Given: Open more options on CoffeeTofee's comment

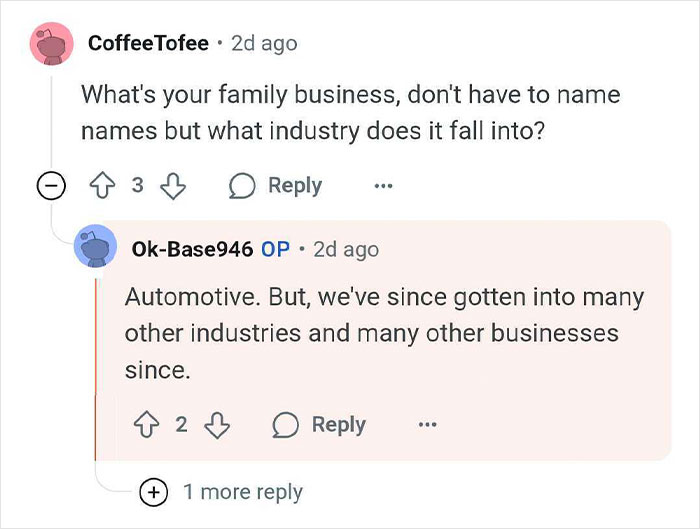Looking at the screenshot, I should point(383,185).
